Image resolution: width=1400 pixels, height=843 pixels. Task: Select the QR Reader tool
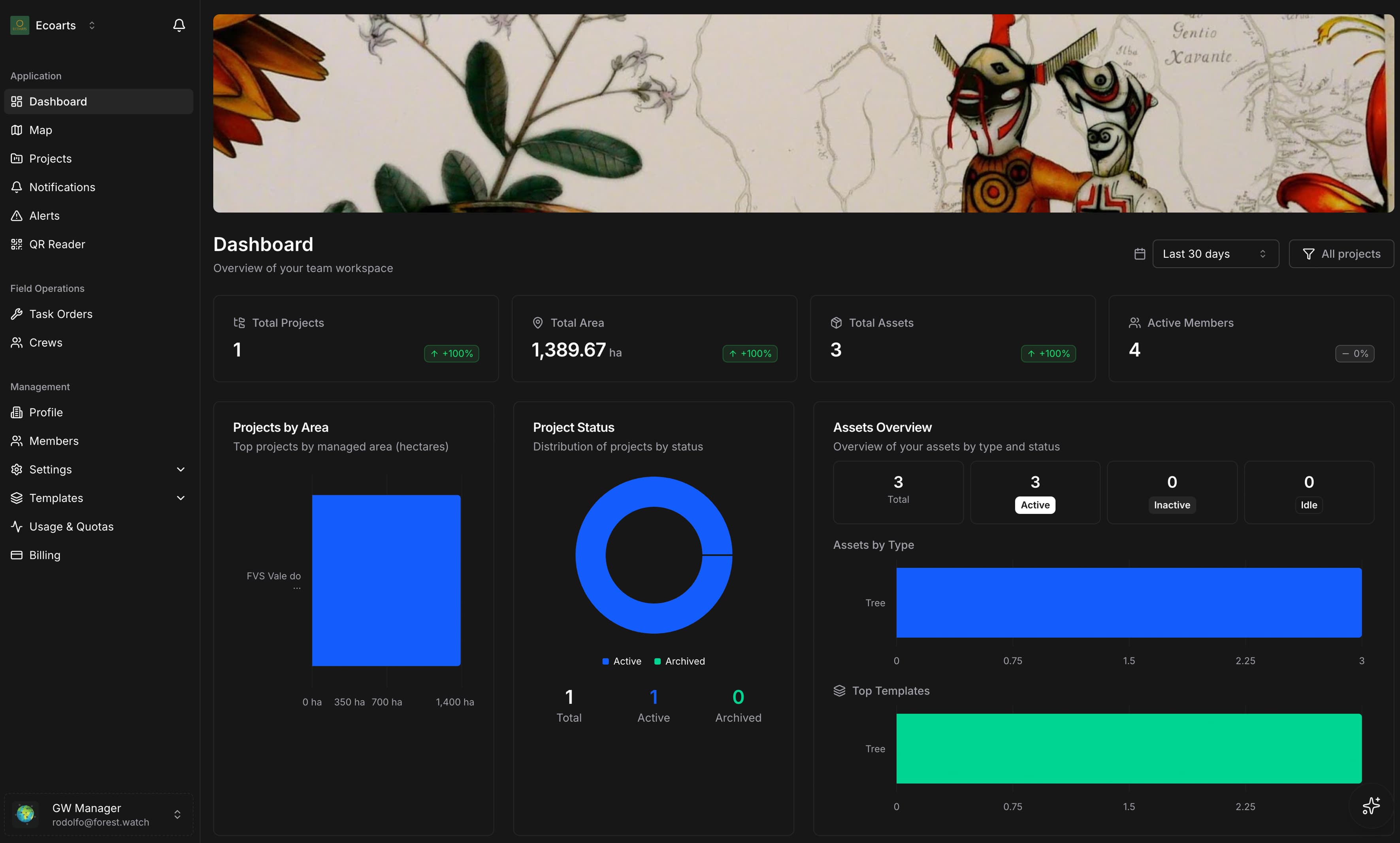(x=57, y=244)
